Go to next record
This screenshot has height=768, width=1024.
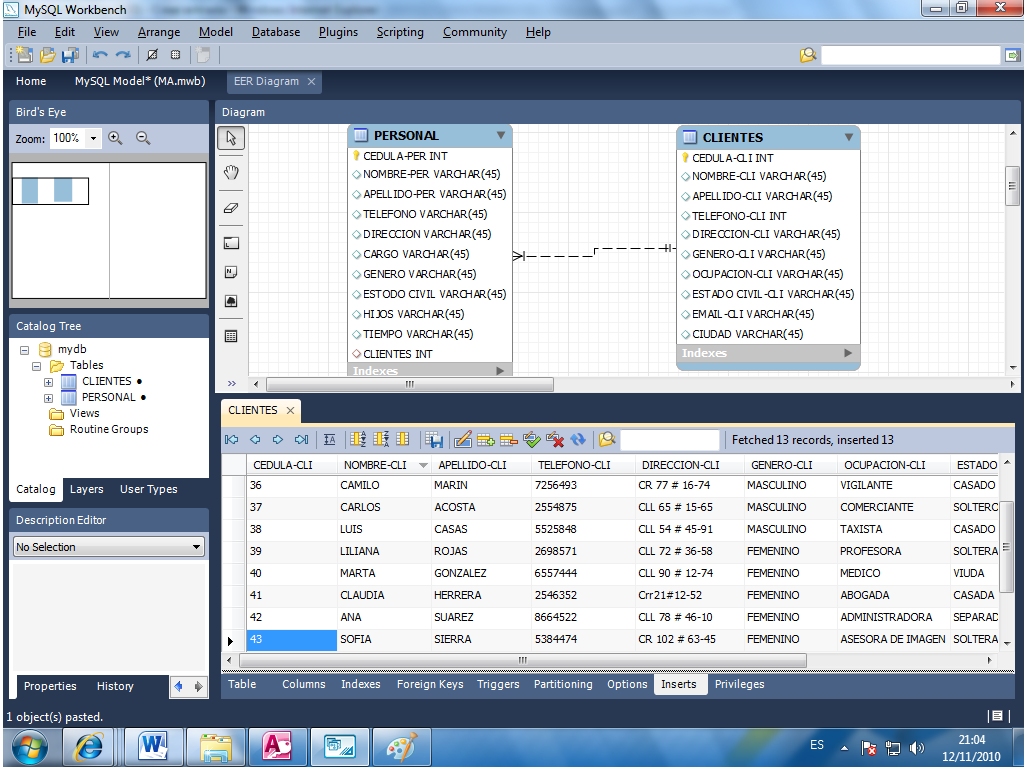[x=278, y=440]
